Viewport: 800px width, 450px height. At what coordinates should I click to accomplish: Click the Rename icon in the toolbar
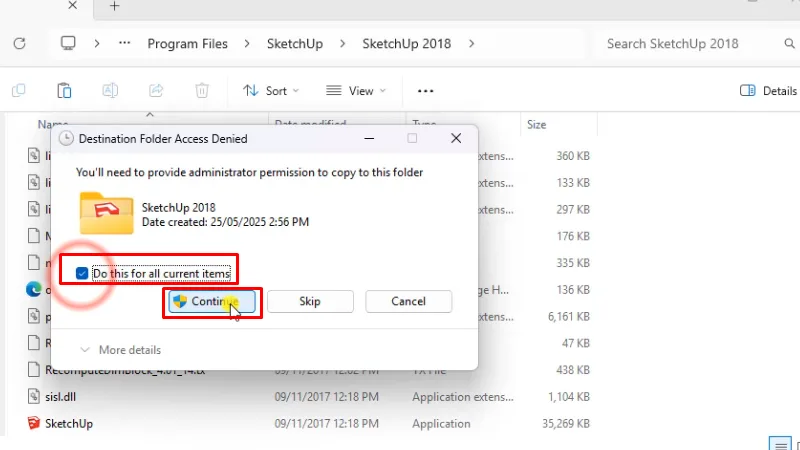click(110, 91)
